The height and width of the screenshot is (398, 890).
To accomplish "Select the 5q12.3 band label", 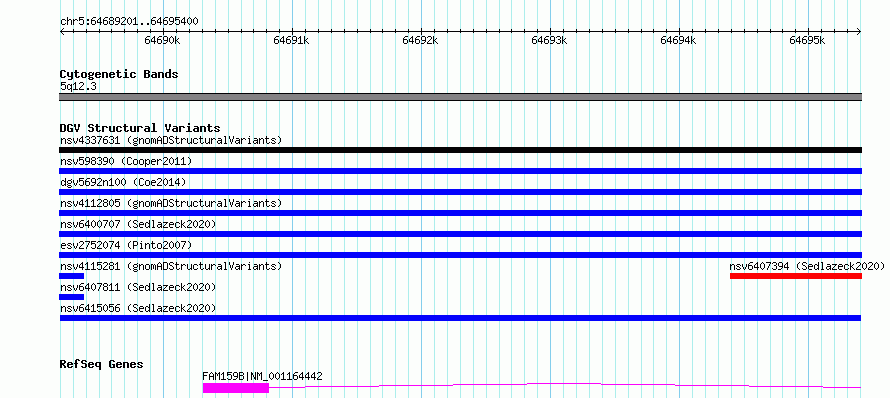I will tap(78, 86).
